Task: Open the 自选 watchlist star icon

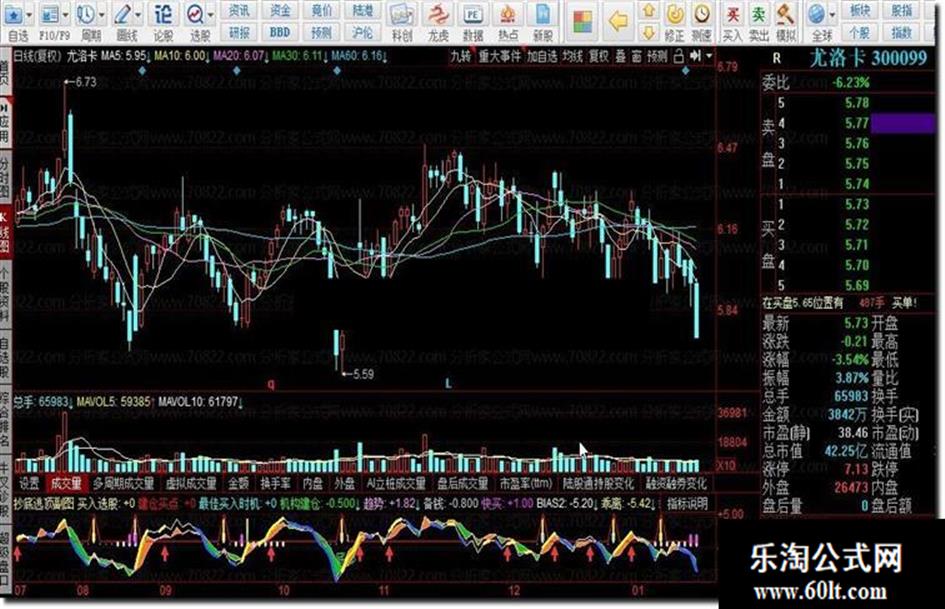Action: pyautogui.click(x=14, y=15)
